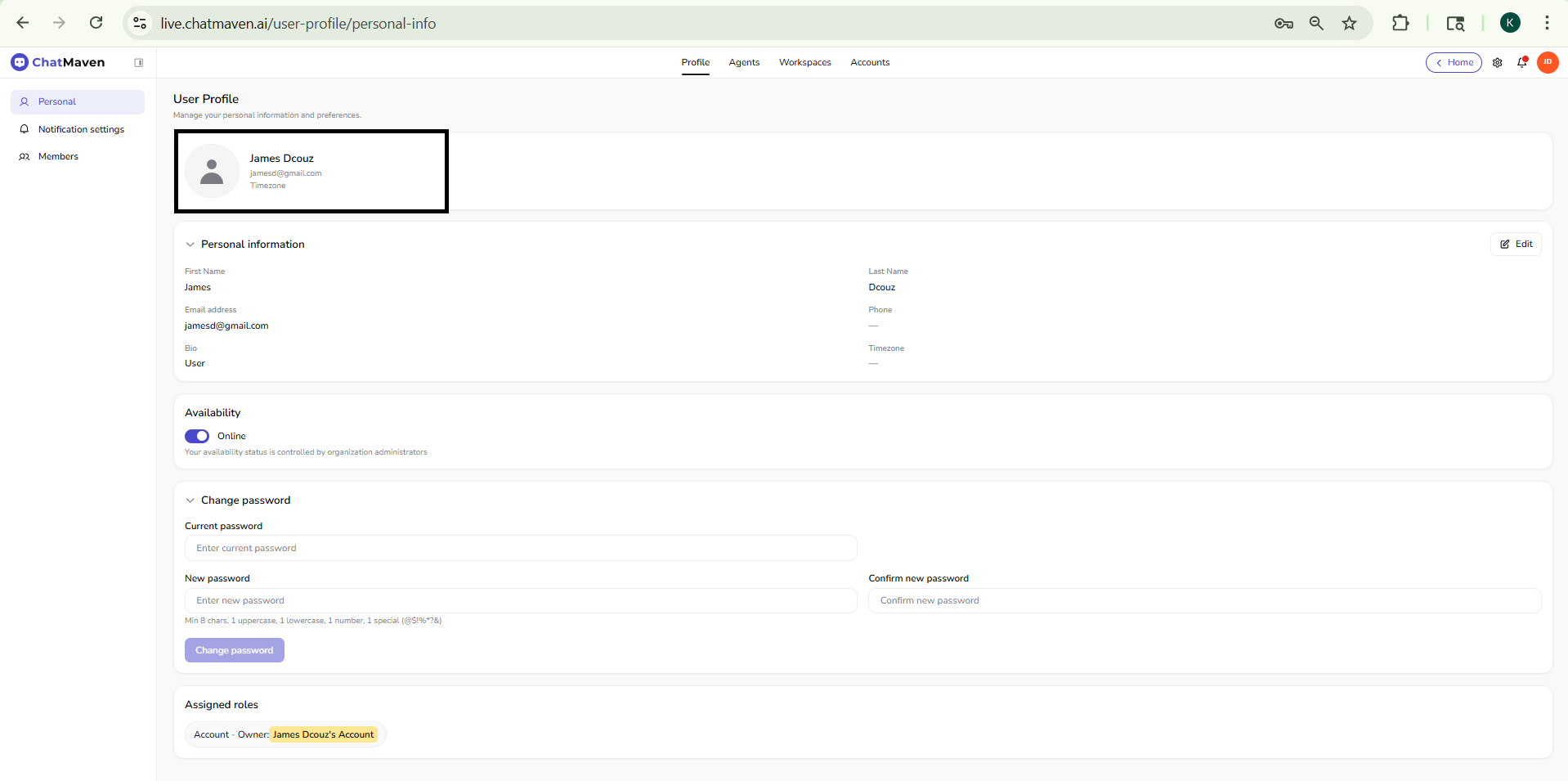
Task: Click the JD avatar circle
Action: coord(1548,62)
